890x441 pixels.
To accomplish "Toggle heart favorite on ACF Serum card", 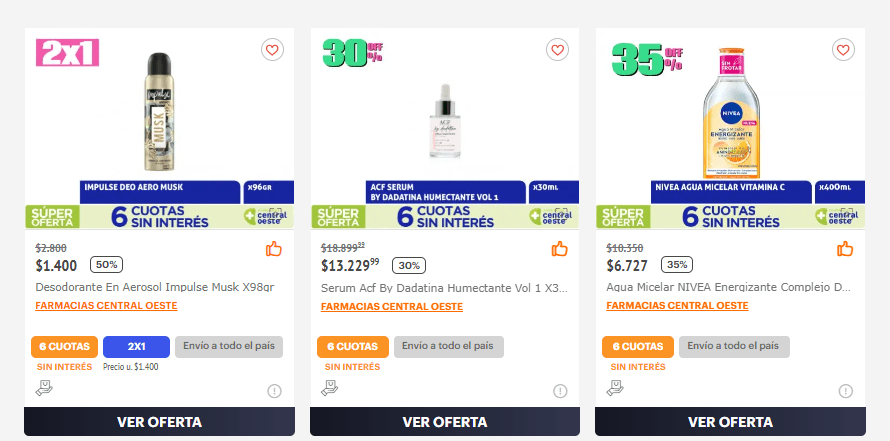I will click(557, 50).
